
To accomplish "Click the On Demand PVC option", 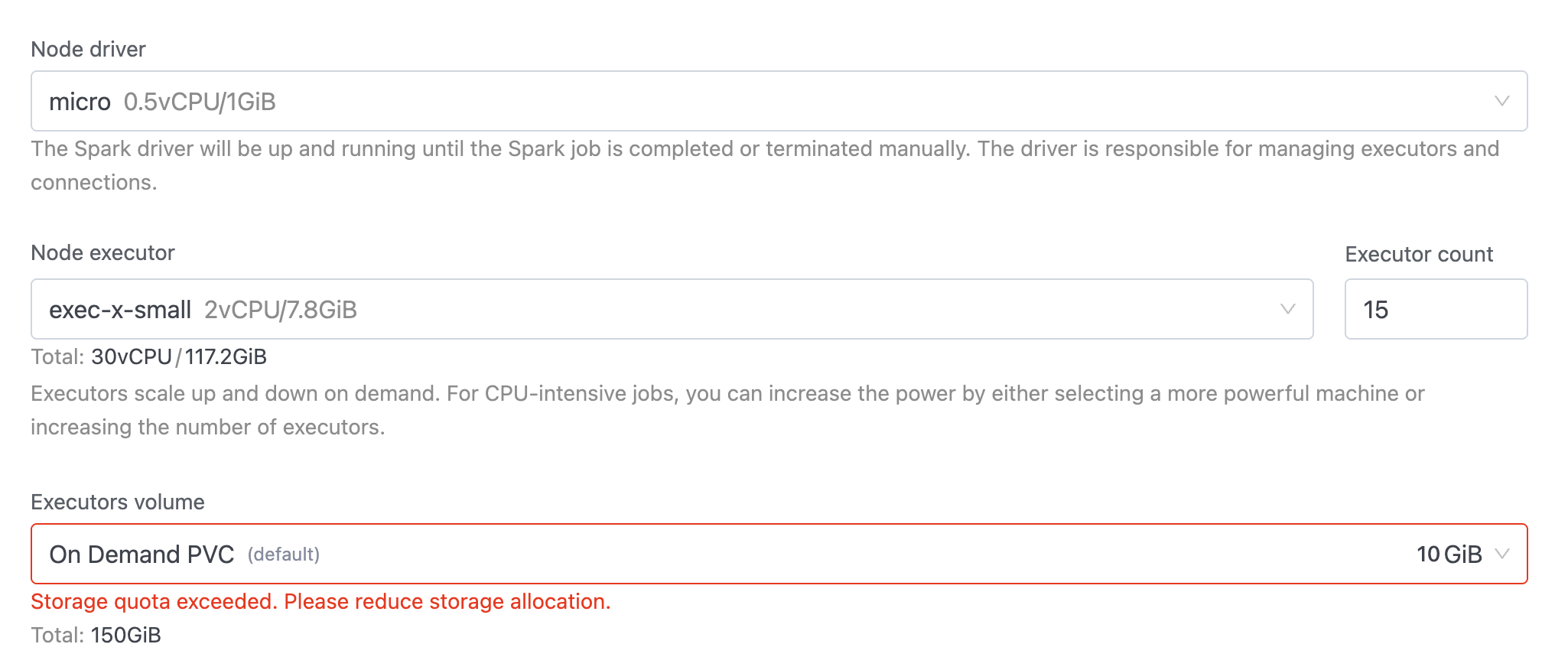I will point(142,553).
